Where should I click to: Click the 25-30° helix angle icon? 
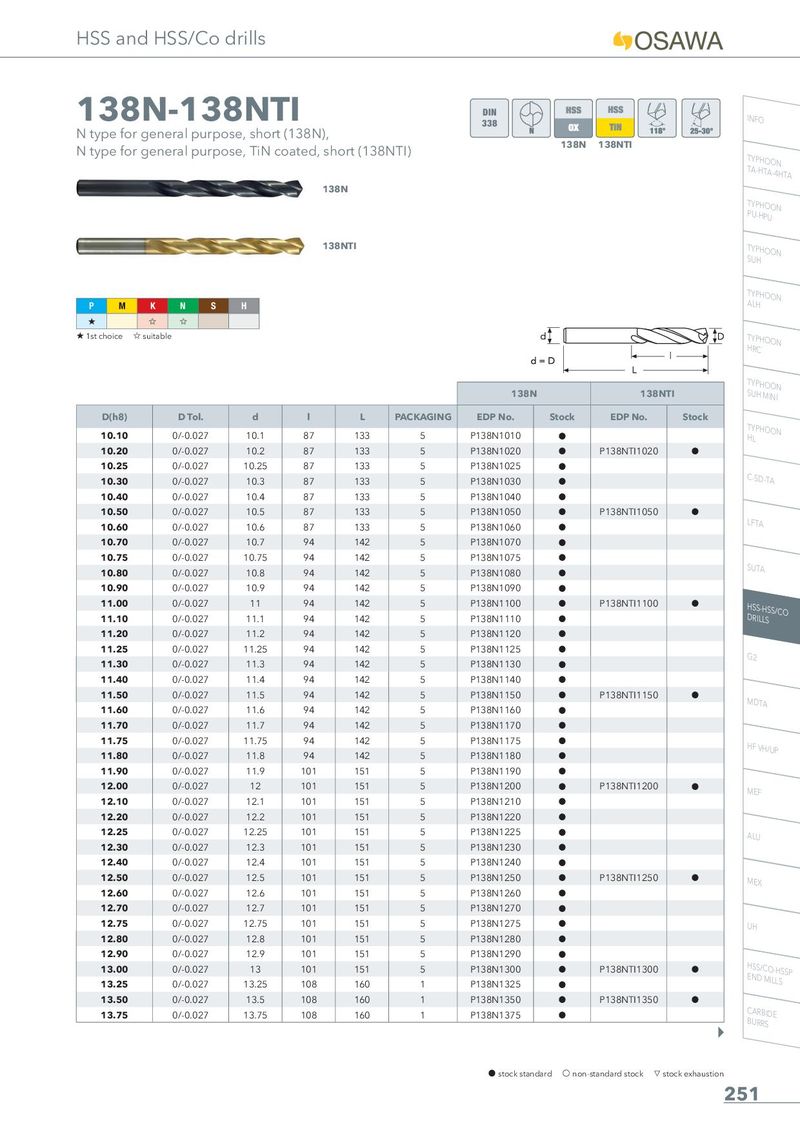click(x=700, y=118)
